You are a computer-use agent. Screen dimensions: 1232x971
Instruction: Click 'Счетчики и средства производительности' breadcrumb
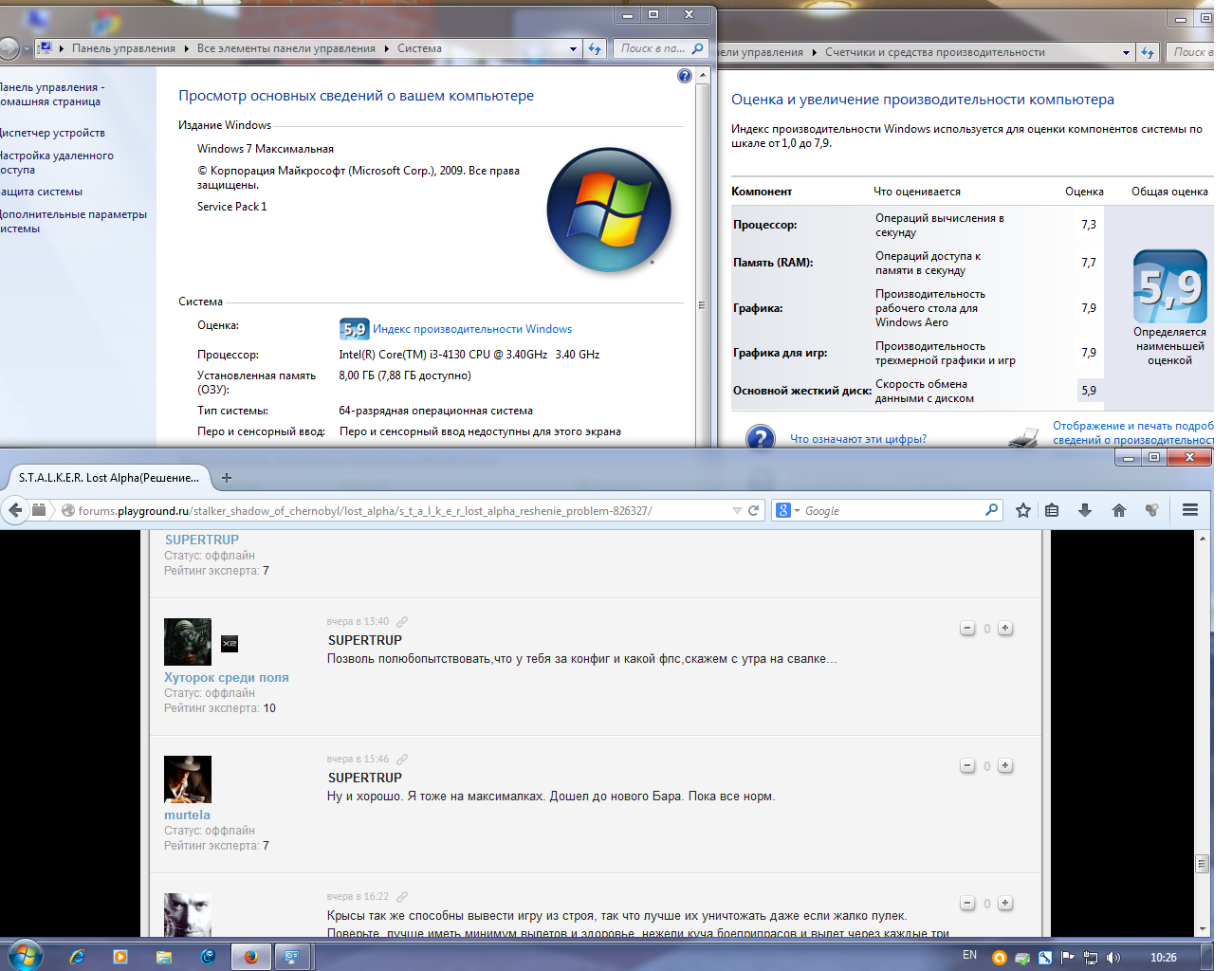(x=935, y=52)
